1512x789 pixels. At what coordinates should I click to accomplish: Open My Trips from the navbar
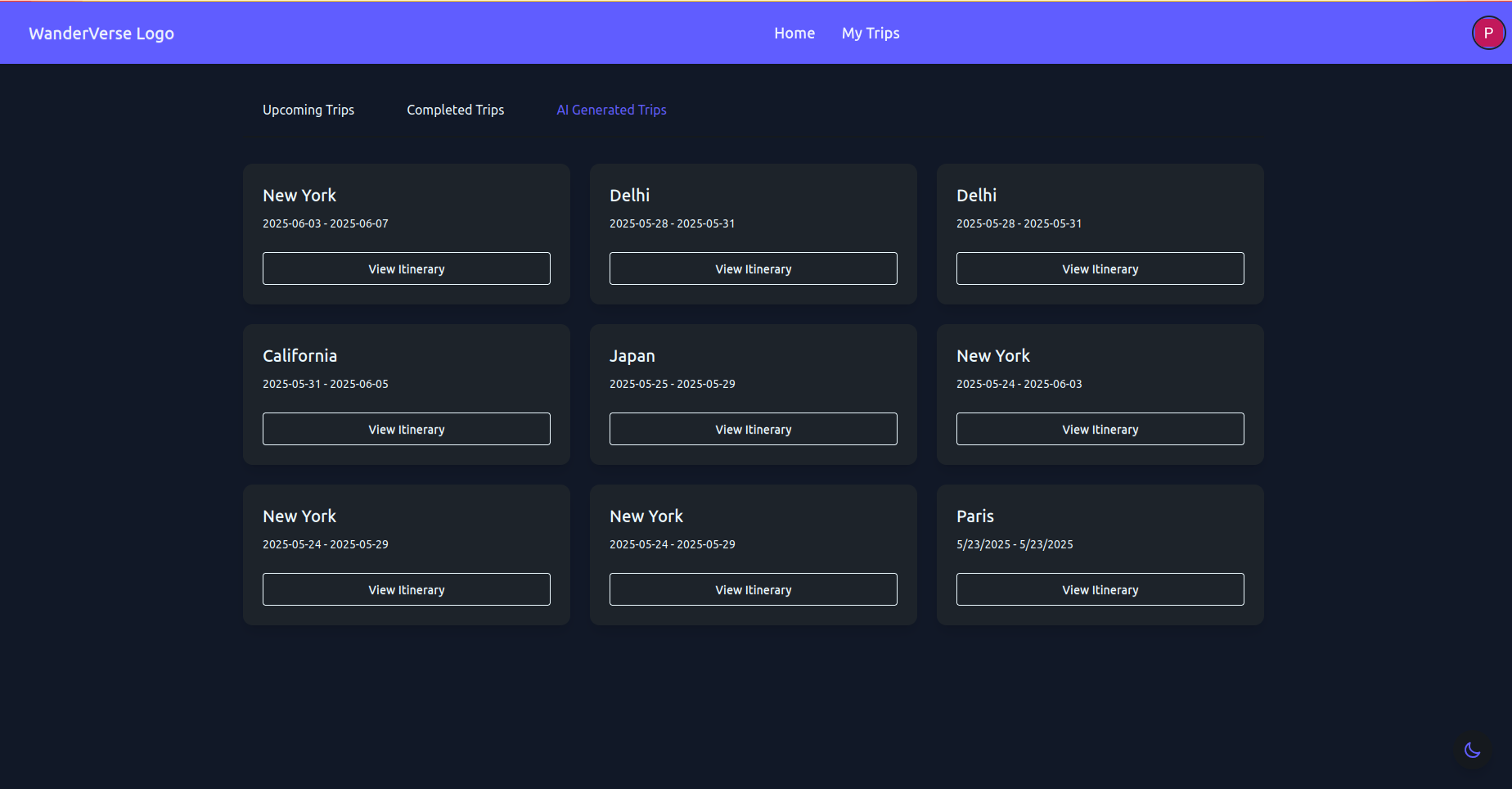(870, 34)
